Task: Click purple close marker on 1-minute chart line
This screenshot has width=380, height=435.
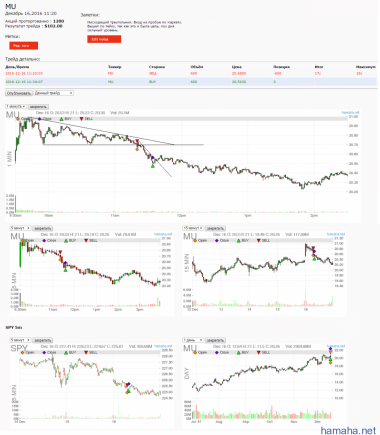Action: (152, 157)
